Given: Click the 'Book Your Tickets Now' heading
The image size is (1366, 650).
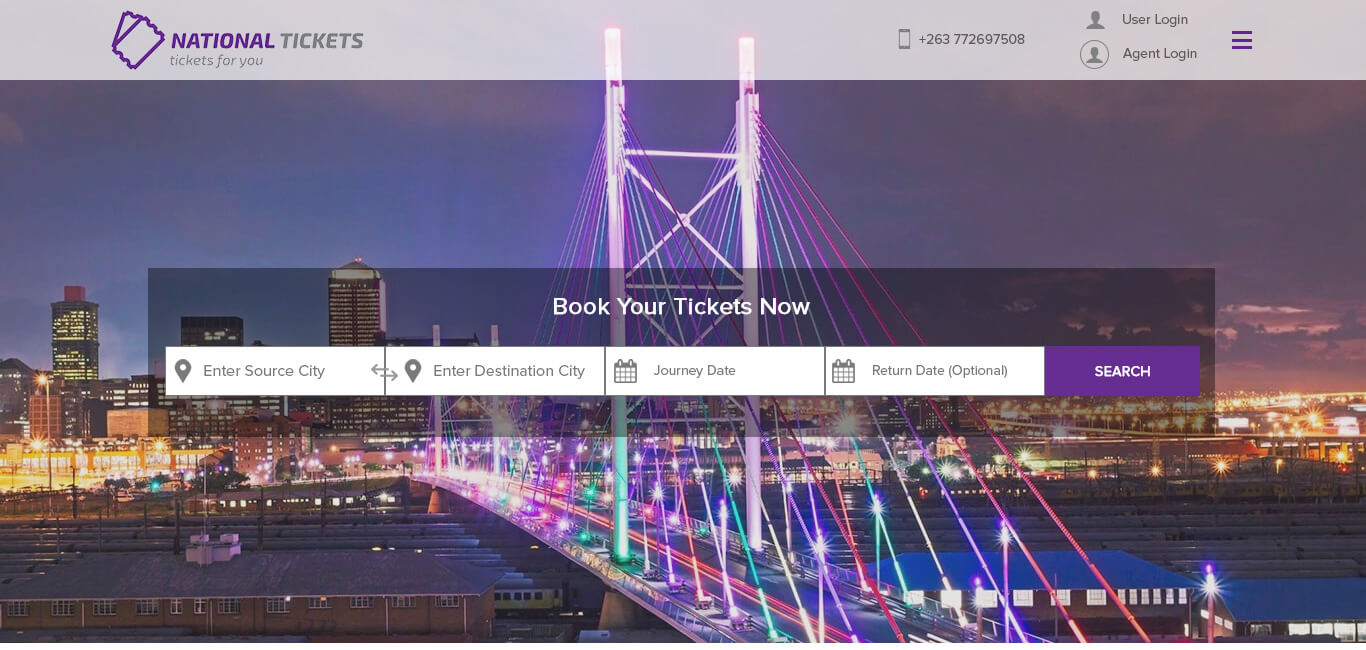Looking at the screenshot, I should pos(681,307).
